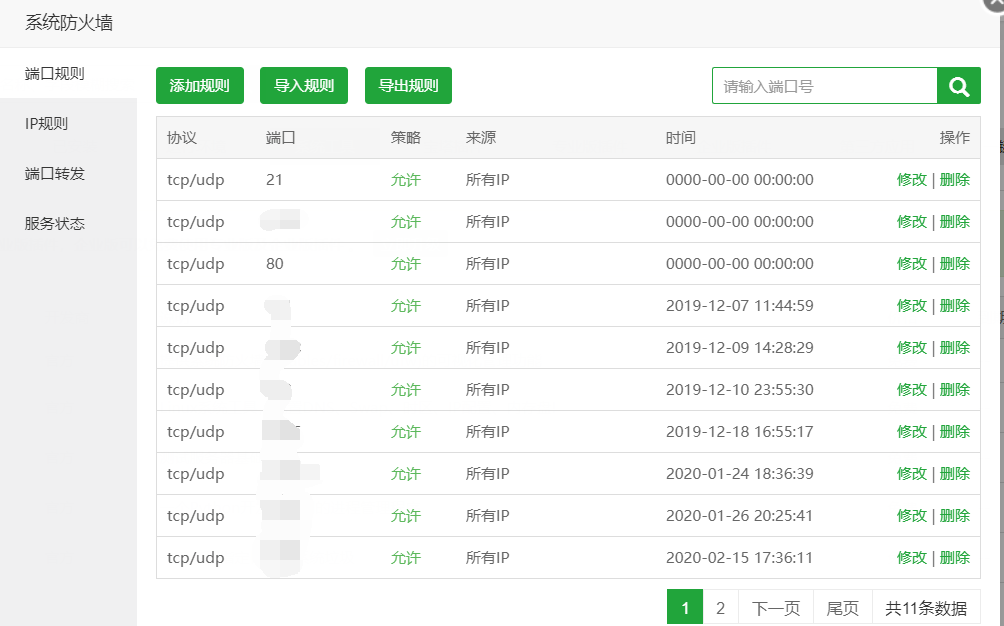Click the 操作 column header
This screenshot has width=1004, height=626.
[x=955, y=138]
